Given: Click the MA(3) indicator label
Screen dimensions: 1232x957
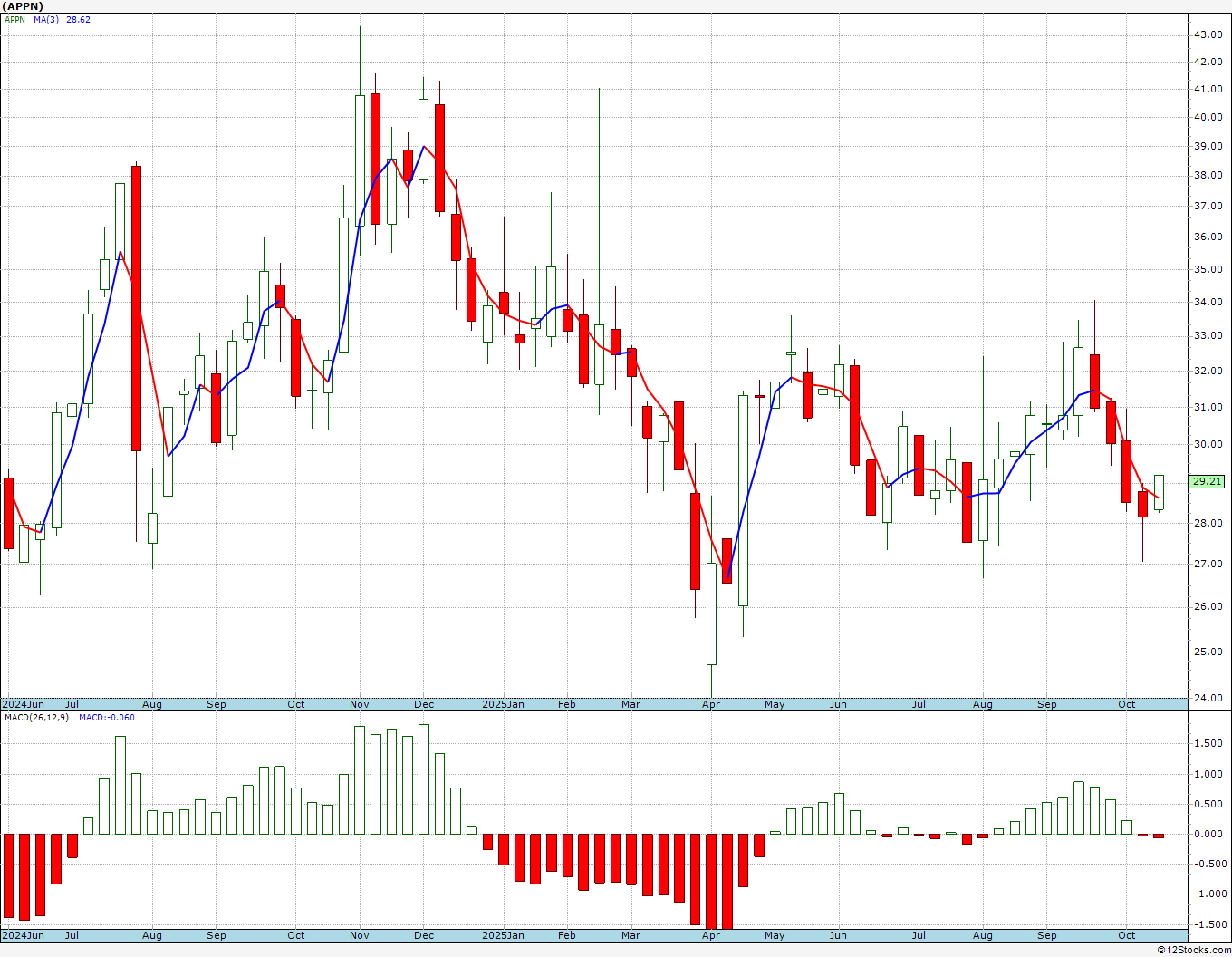Looking at the screenshot, I should pos(46,19).
